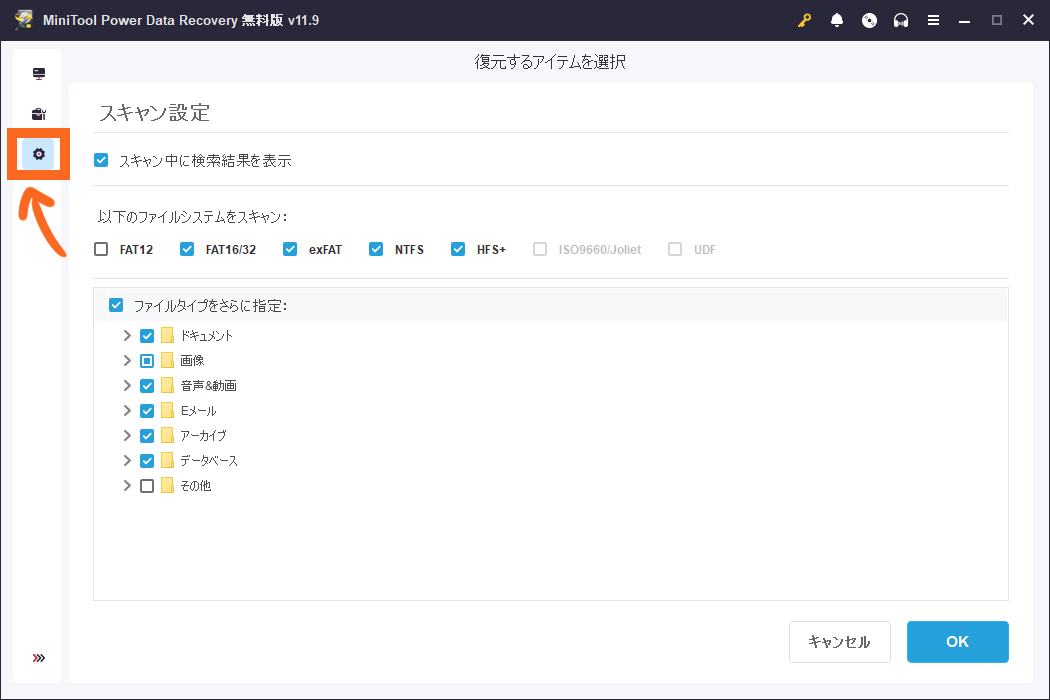Uncheck the NTFS file system option
Screen dimensions: 1050x700
376,249
